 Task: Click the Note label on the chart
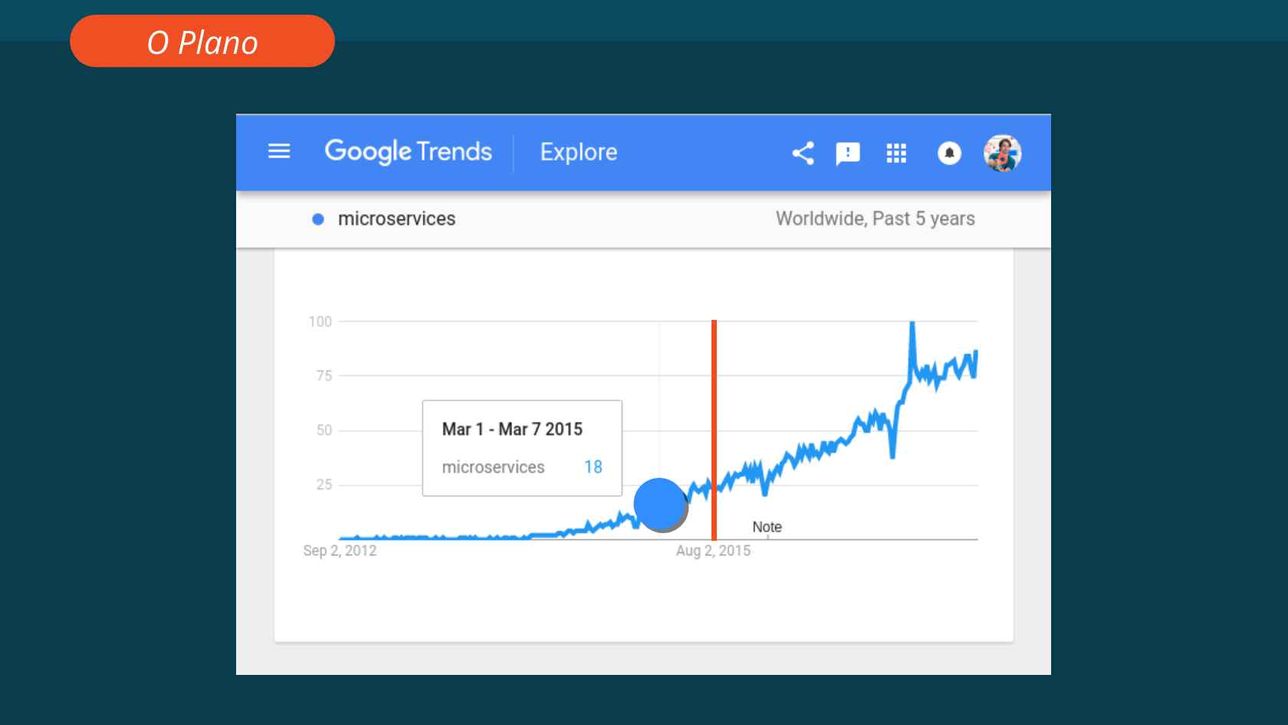[767, 527]
